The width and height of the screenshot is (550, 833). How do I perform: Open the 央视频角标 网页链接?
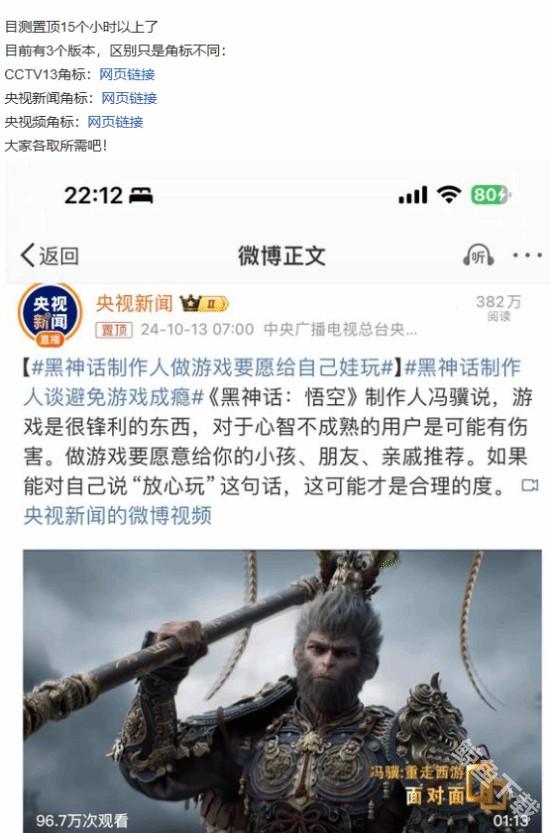pyautogui.click(x=115, y=122)
